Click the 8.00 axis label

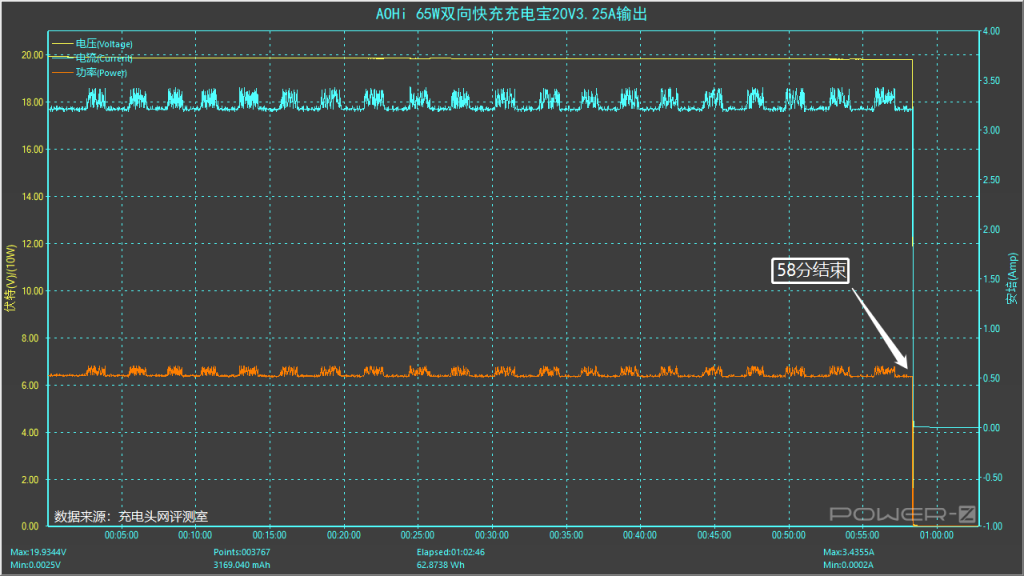click(x=29, y=338)
